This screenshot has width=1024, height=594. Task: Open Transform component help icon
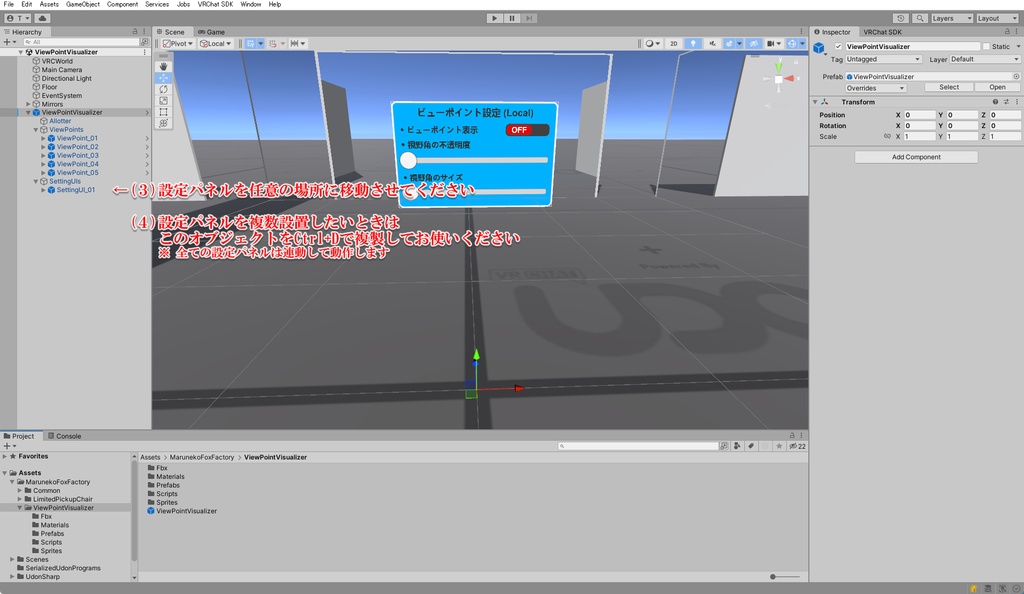[x=995, y=102]
